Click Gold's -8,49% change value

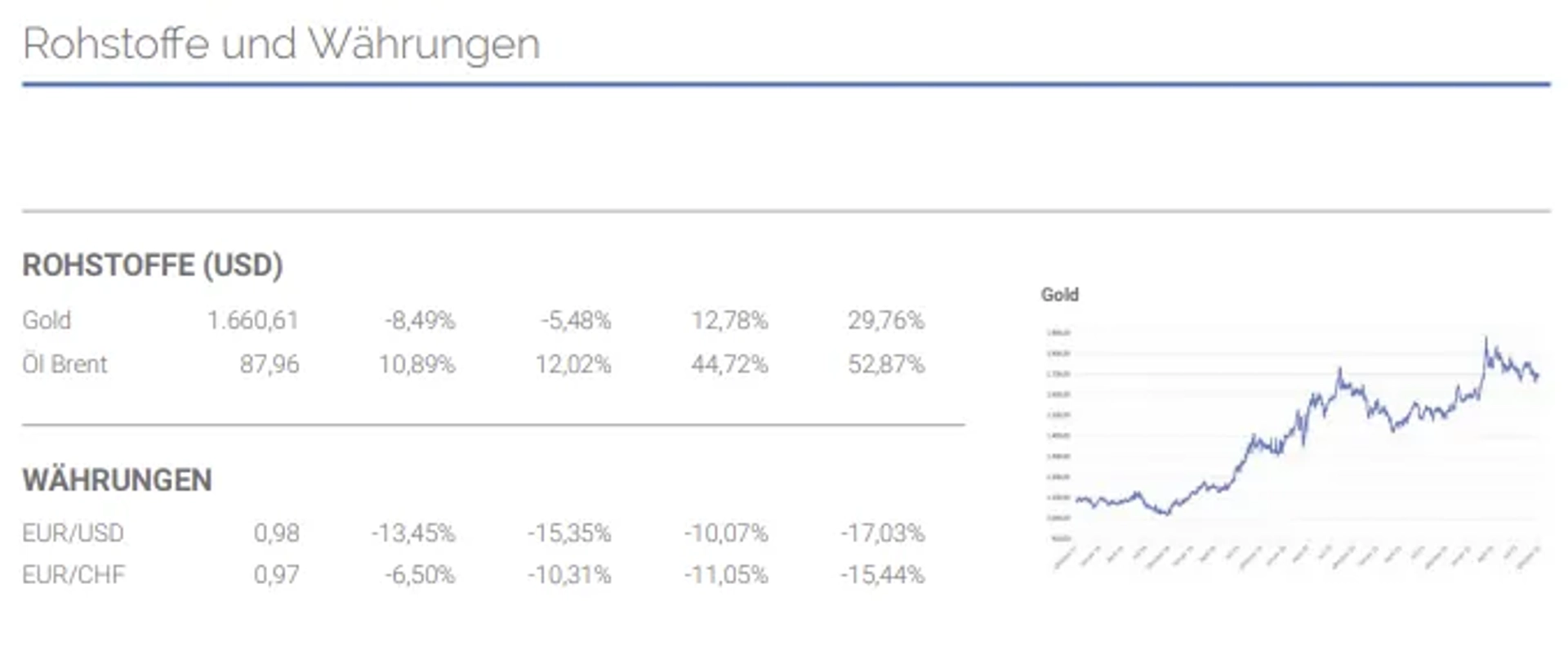pyautogui.click(x=420, y=320)
